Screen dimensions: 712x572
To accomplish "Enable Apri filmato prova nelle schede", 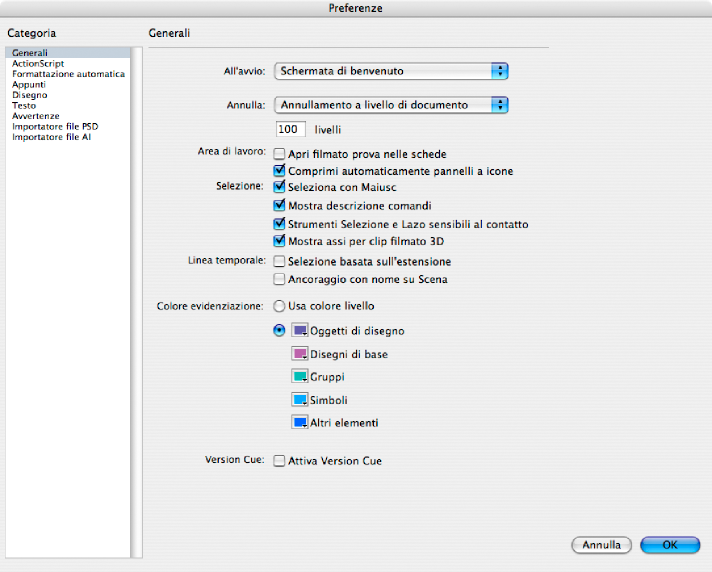I will point(280,155).
